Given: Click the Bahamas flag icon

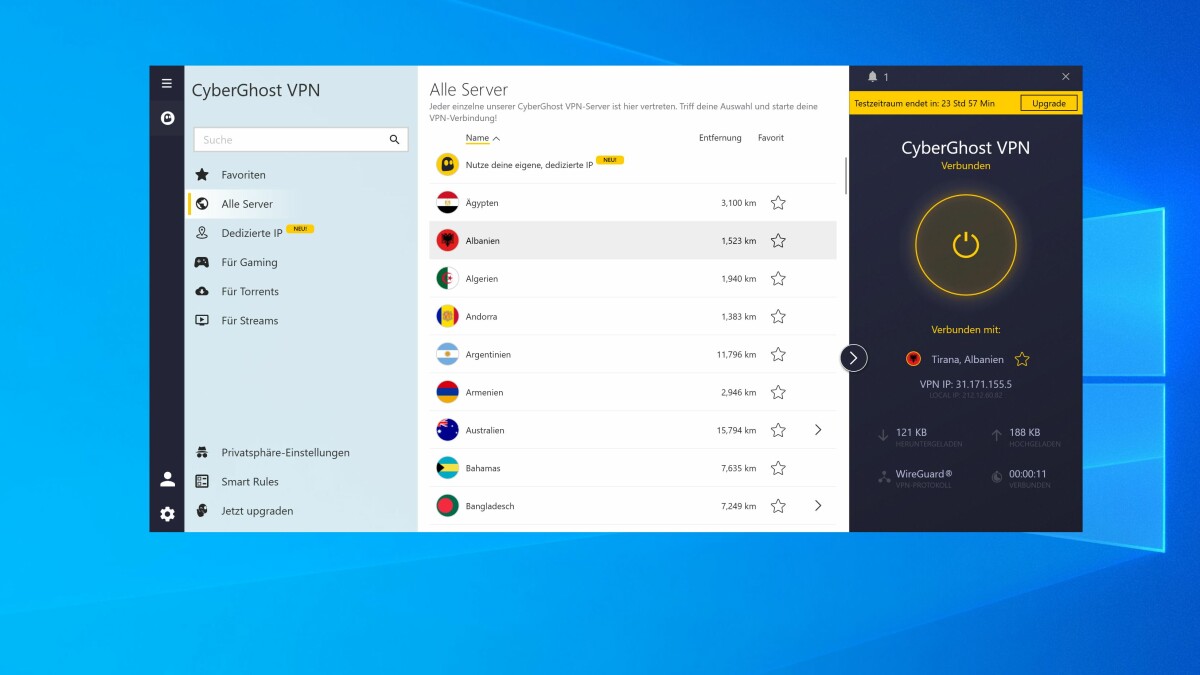Looking at the screenshot, I should [447, 468].
